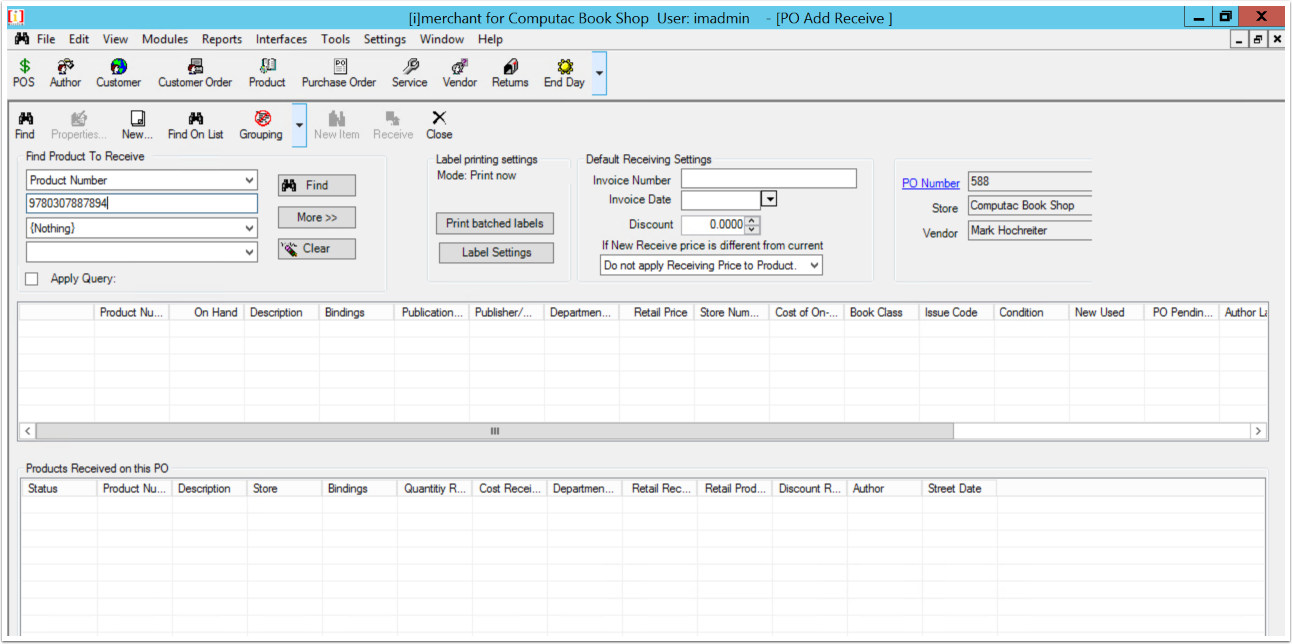
Task: Open the Invoice Date calendar dropdown
Action: (x=769, y=199)
